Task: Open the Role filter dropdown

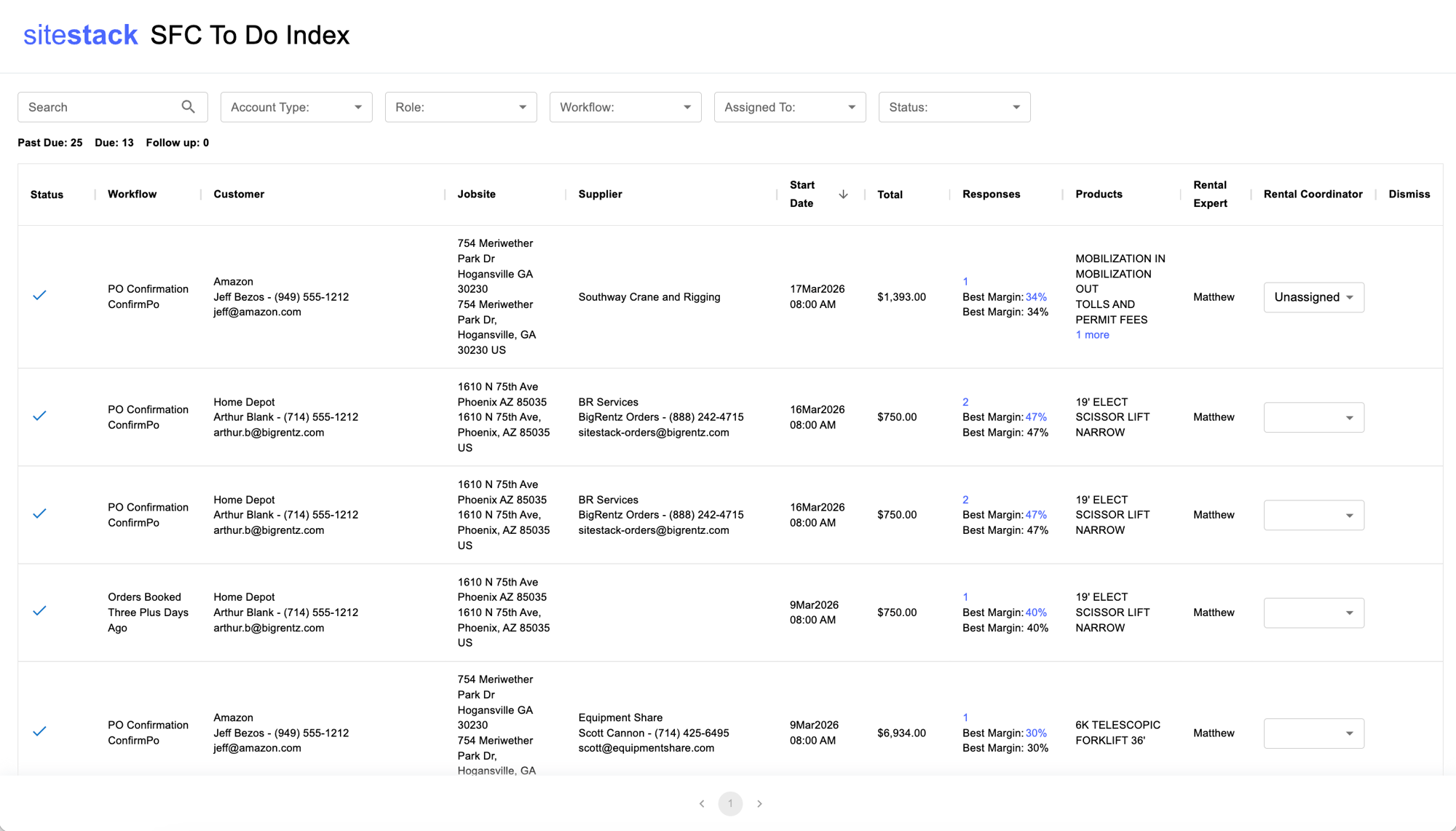Action: 460,107
